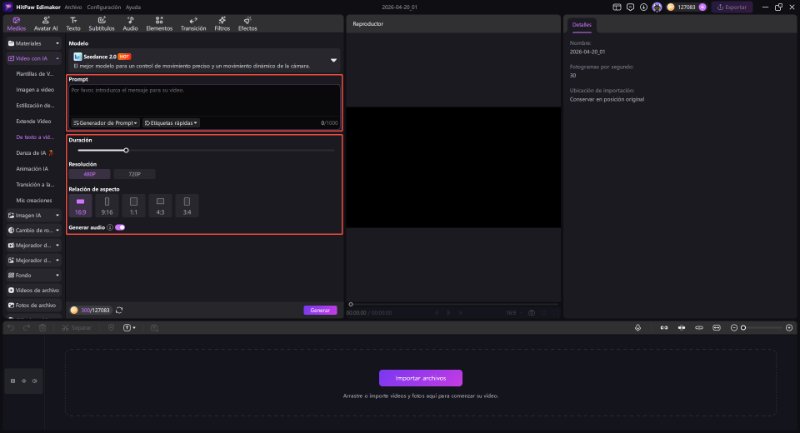Toggle the Generar audio switch
800x433 pixels.
pos(120,227)
